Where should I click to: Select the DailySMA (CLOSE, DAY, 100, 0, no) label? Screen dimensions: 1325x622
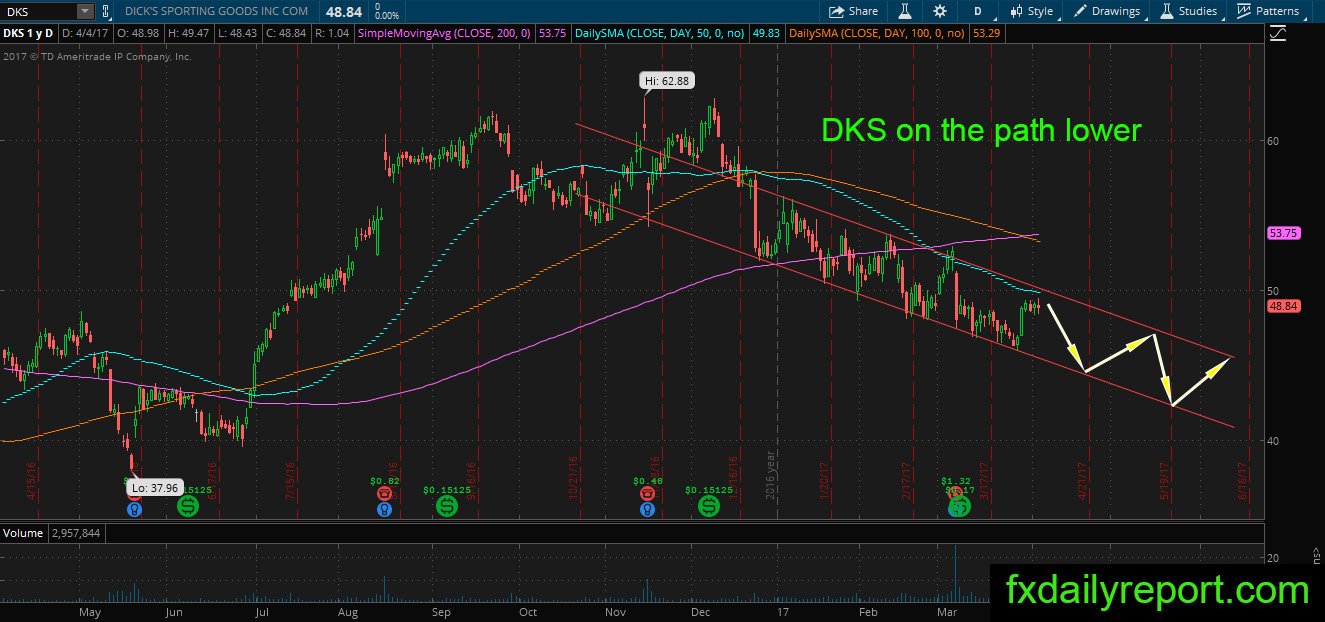pyautogui.click(x=877, y=33)
